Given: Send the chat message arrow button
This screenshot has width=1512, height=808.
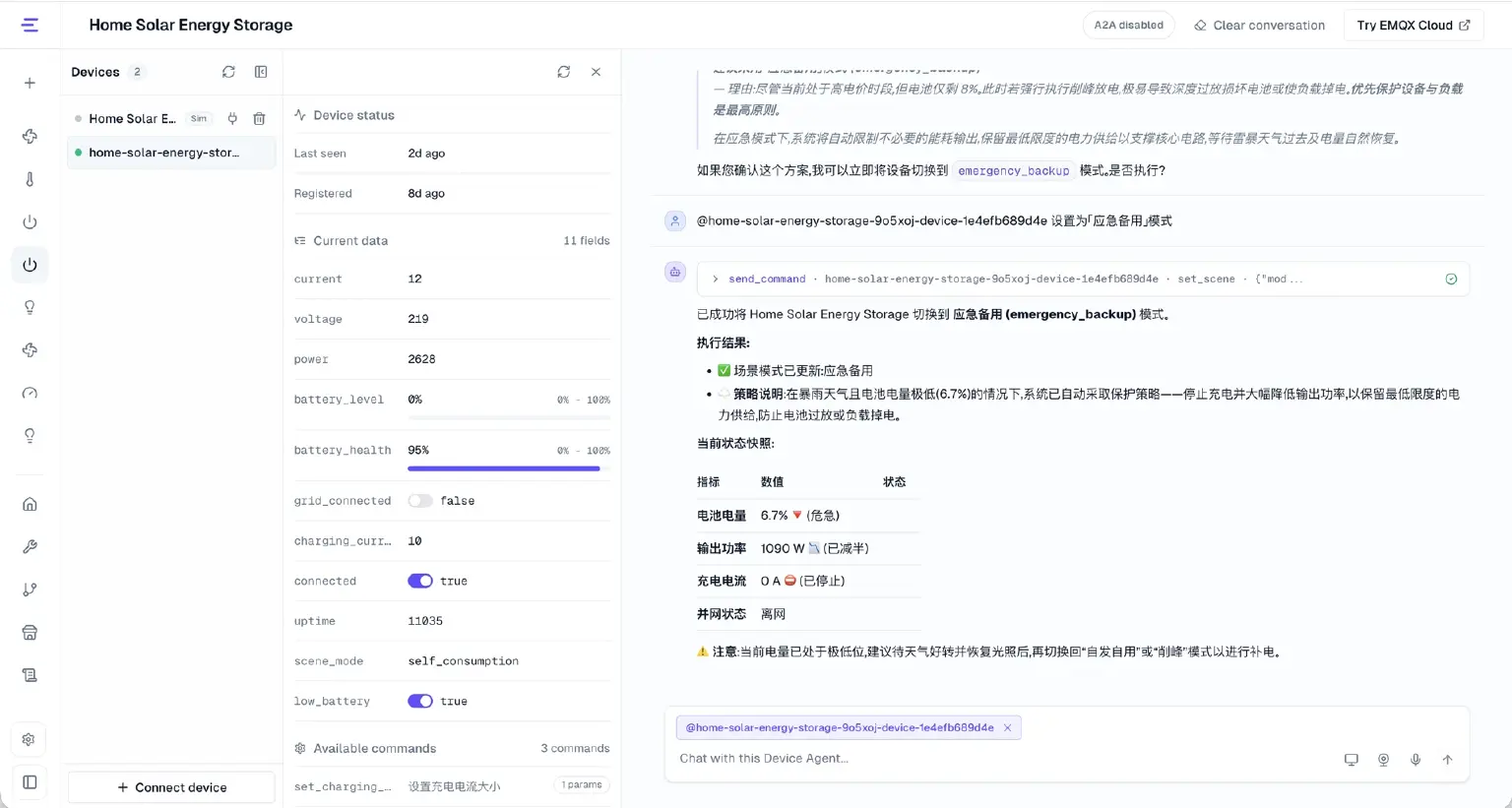Looking at the screenshot, I should click(x=1447, y=760).
